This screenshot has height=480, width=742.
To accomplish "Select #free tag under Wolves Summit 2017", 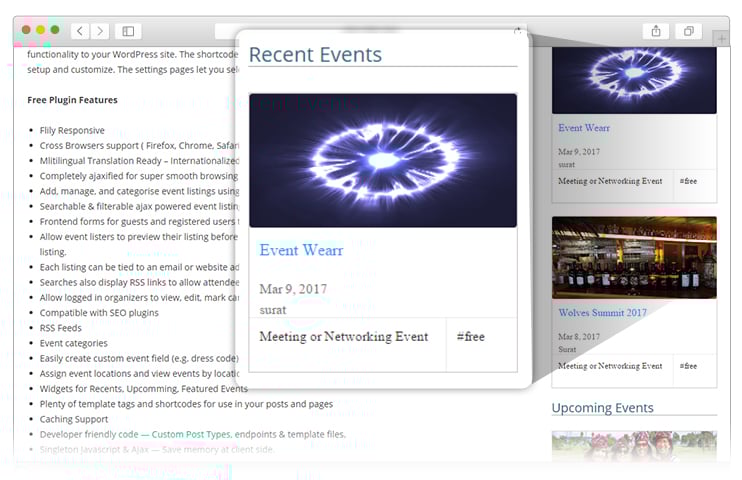I will coord(688,366).
